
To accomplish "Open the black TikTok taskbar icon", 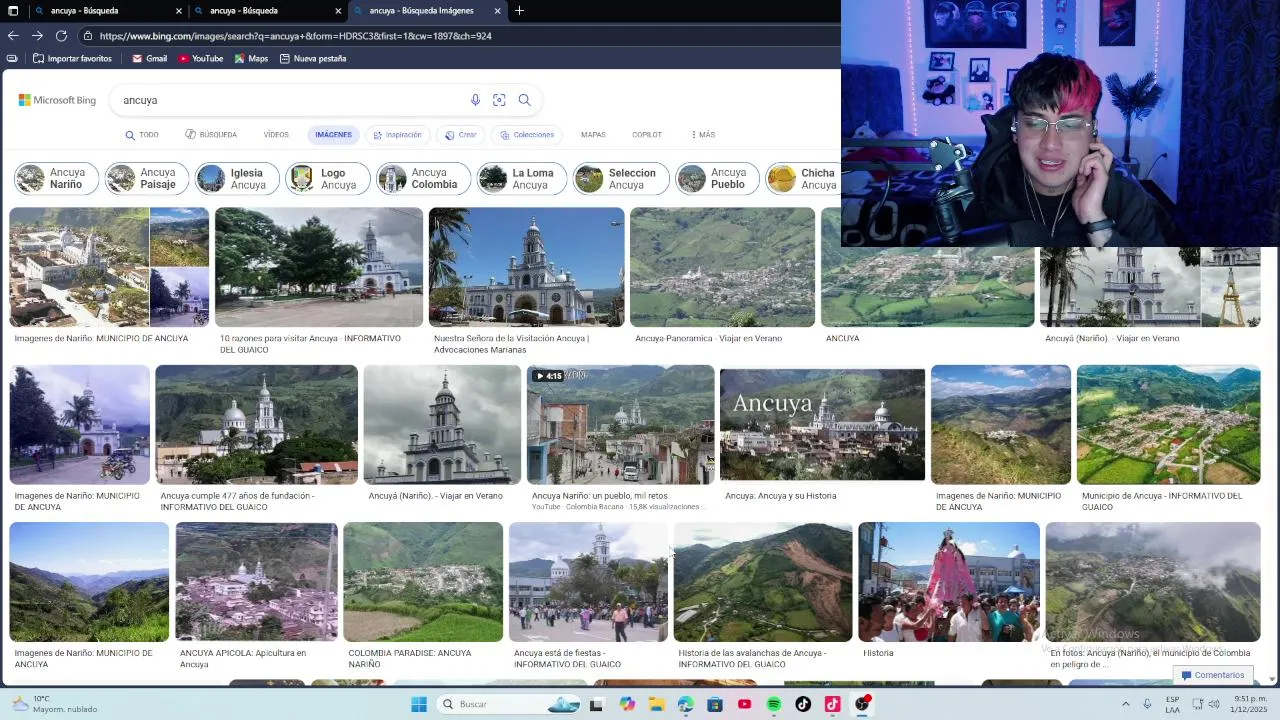I will pos(803,704).
